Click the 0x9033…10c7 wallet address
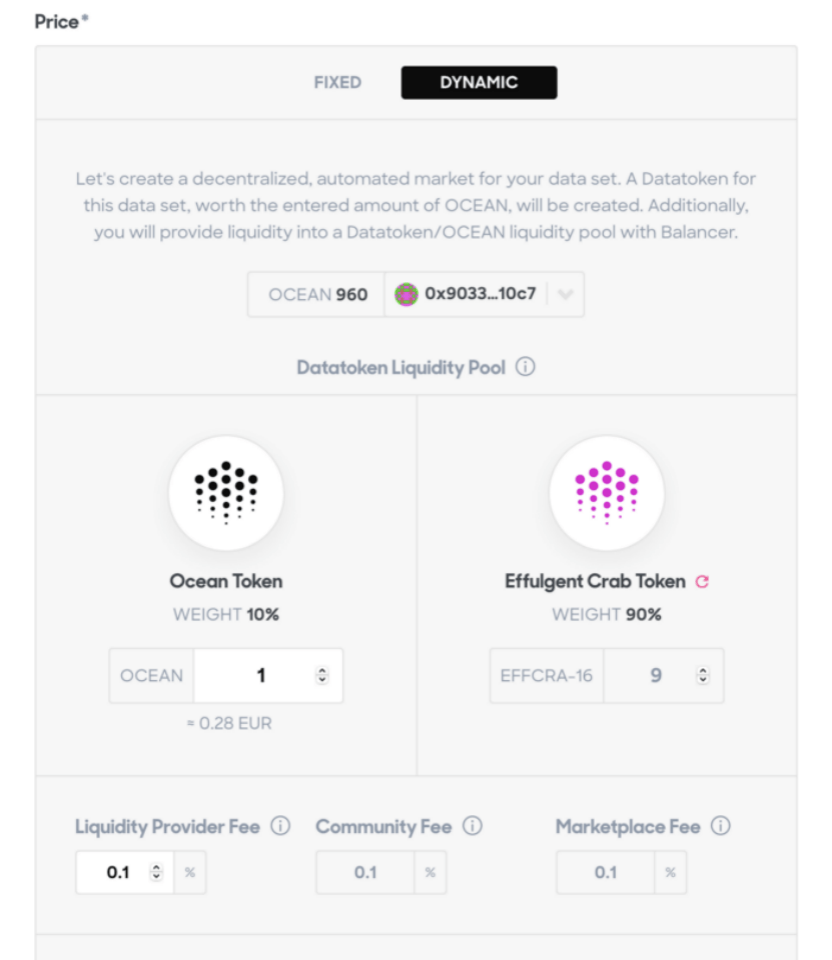The height and width of the screenshot is (960, 832). [479, 295]
